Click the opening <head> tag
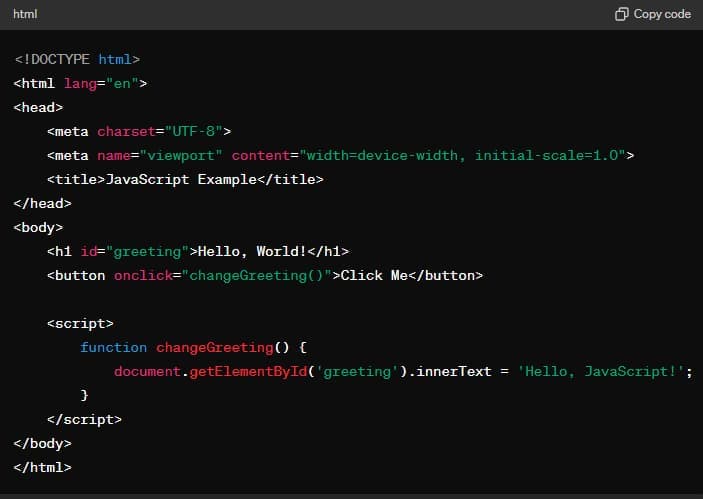The width and height of the screenshot is (703, 499). click(39, 108)
